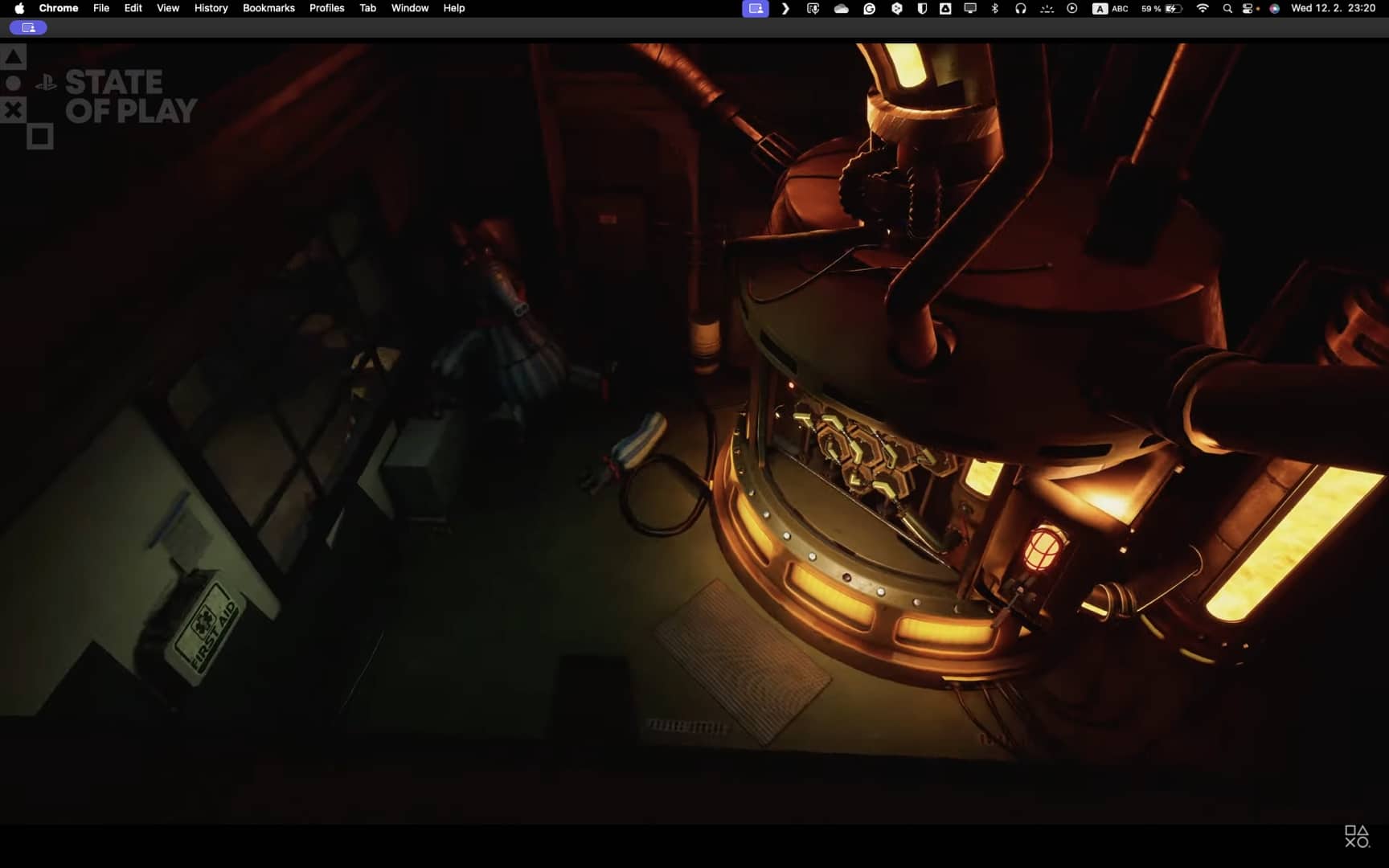Click the keyboard brightness menu bar icon

(x=1047, y=8)
